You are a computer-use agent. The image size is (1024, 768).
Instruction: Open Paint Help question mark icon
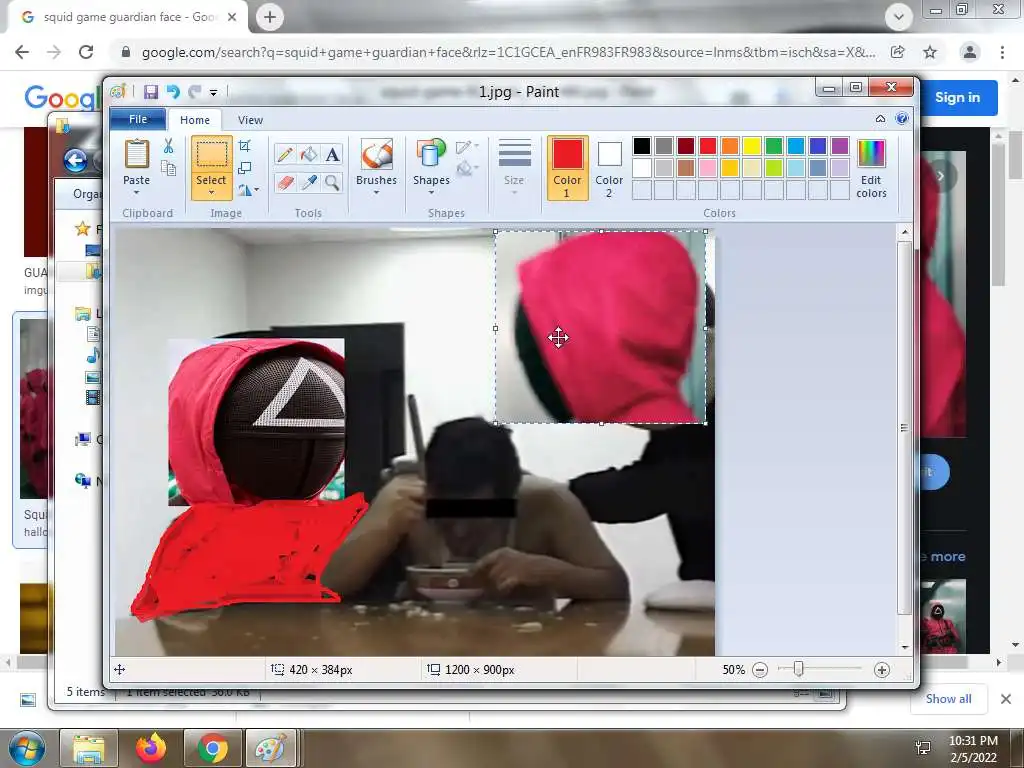902,119
